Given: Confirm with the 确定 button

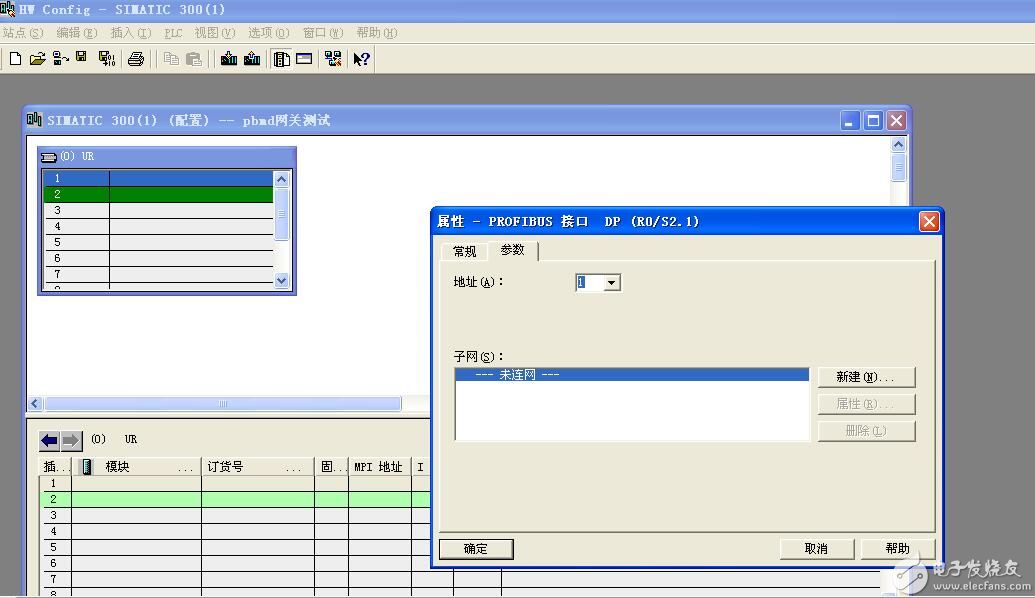Looking at the screenshot, I should click(x=476, y=548).
